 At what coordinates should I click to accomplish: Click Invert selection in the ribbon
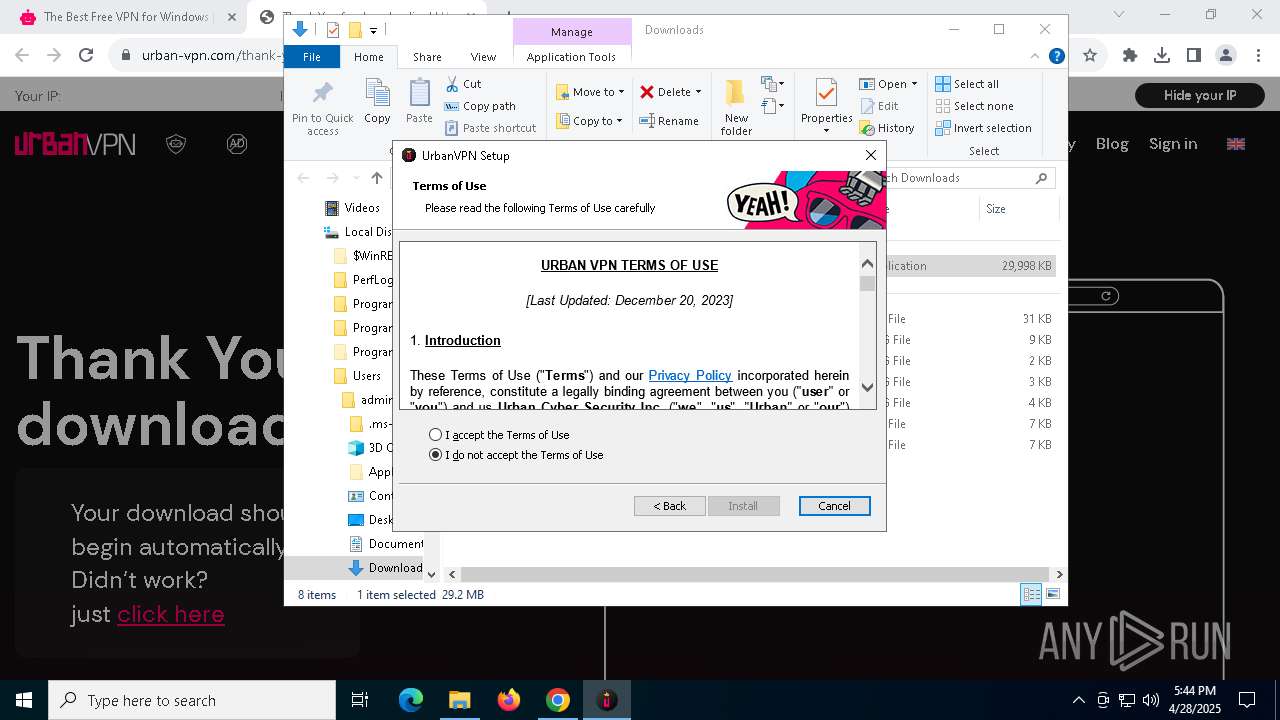coord(983,128)
